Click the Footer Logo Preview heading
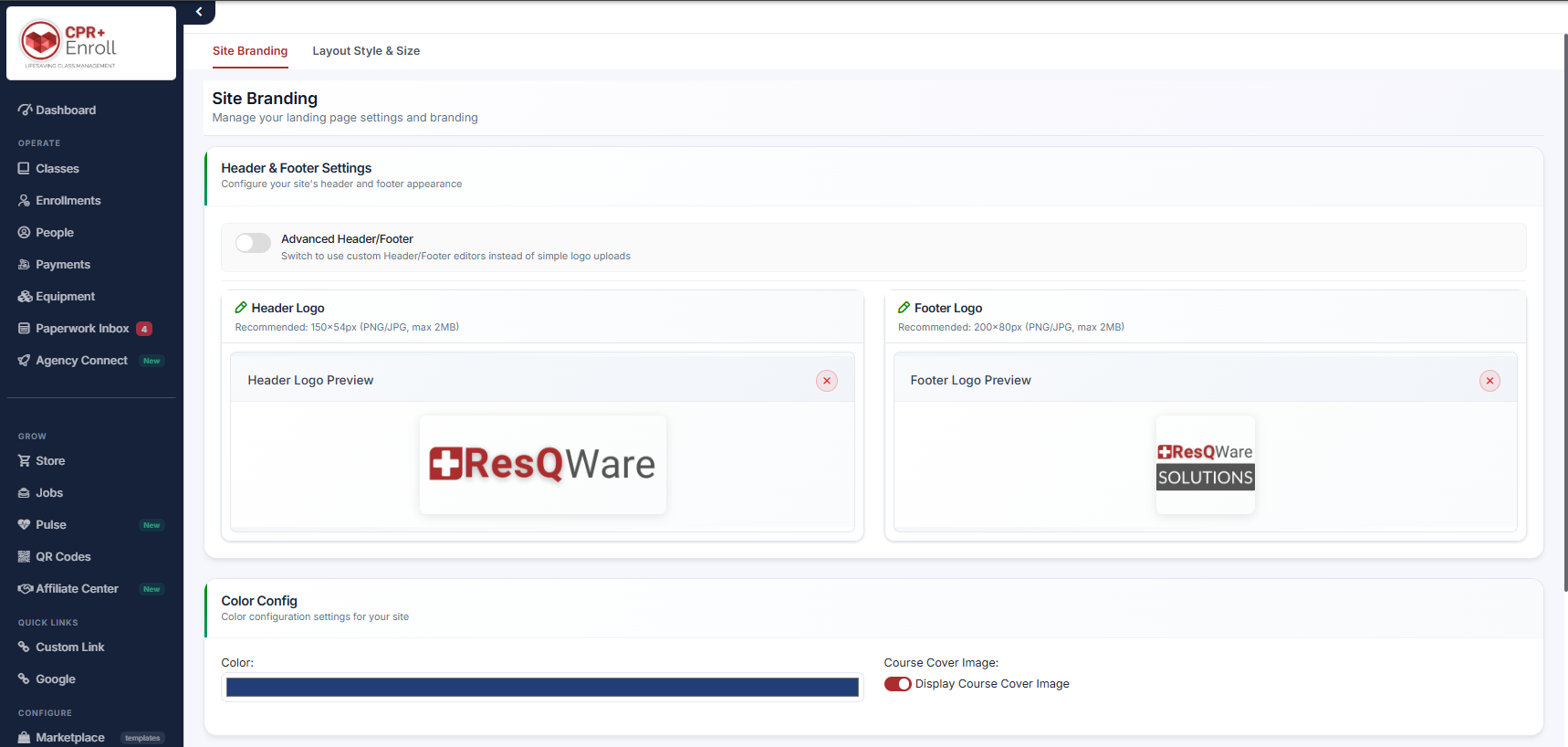This screenshot has width=1568, height=747. 970,380
